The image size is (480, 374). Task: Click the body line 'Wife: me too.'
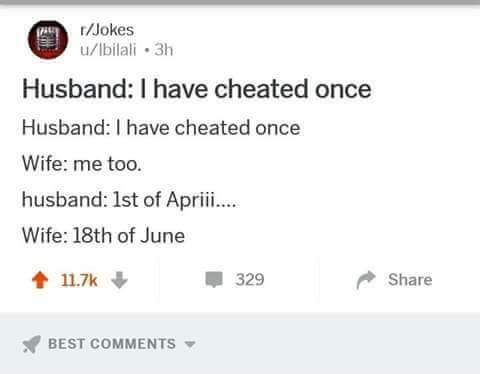(x=82, y=164)
